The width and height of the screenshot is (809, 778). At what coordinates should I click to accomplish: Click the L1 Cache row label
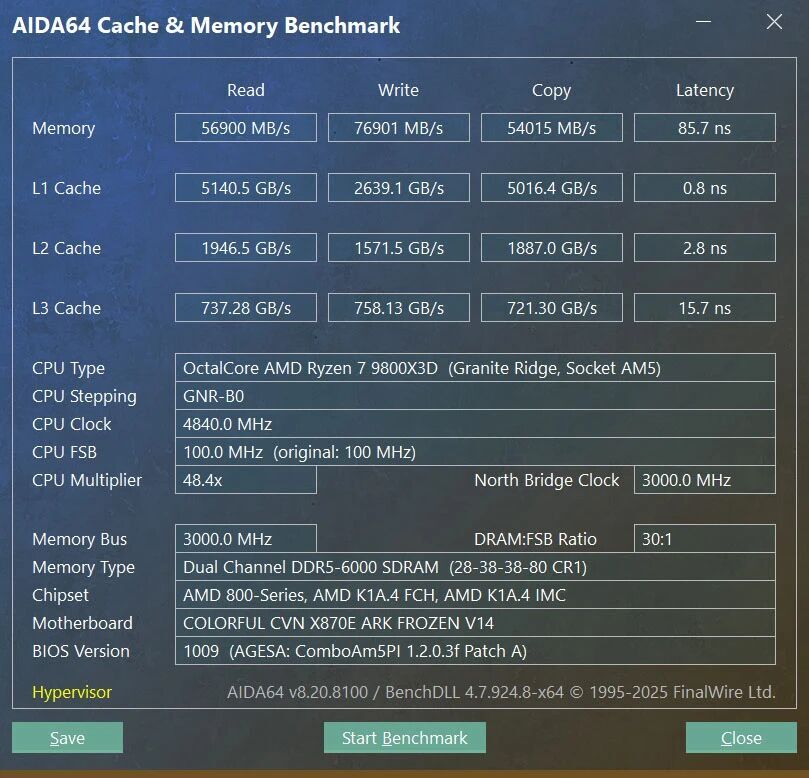pos(67,188)
